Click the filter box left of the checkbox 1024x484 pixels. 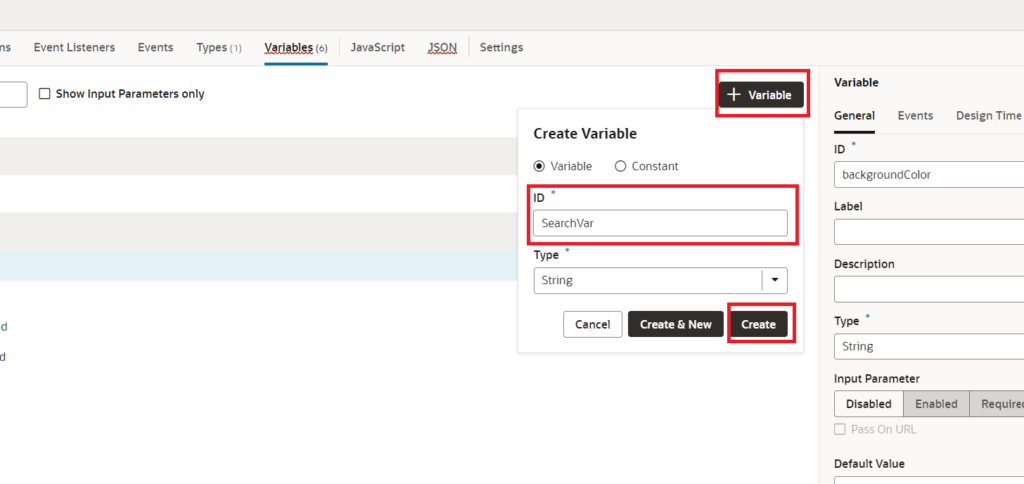(x=13, y=95)
